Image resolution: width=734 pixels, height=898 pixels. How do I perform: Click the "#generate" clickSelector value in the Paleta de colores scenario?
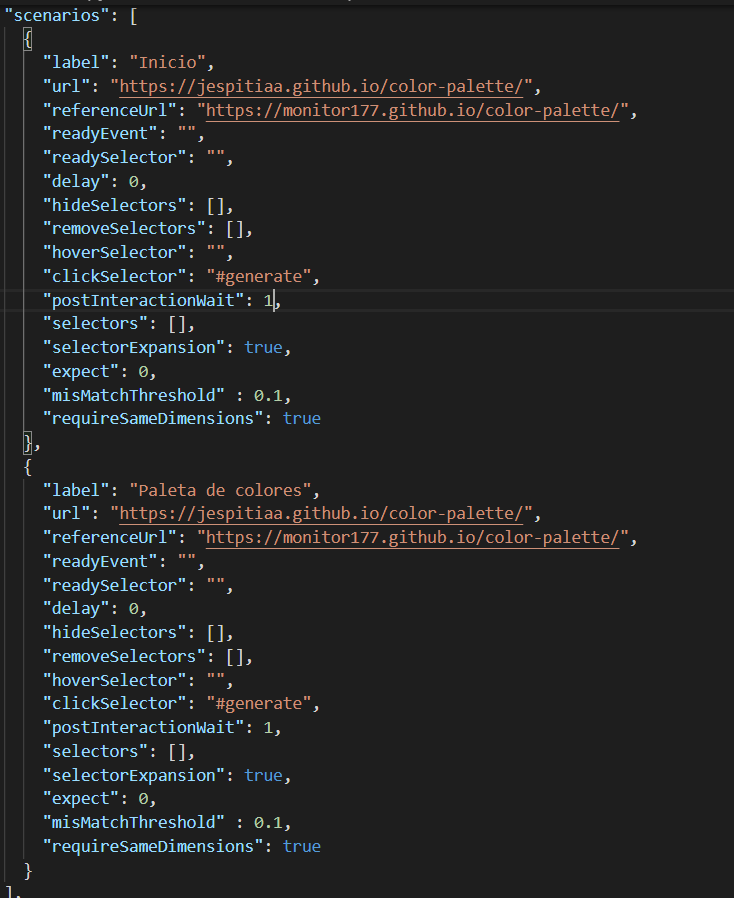pos(259,704)
